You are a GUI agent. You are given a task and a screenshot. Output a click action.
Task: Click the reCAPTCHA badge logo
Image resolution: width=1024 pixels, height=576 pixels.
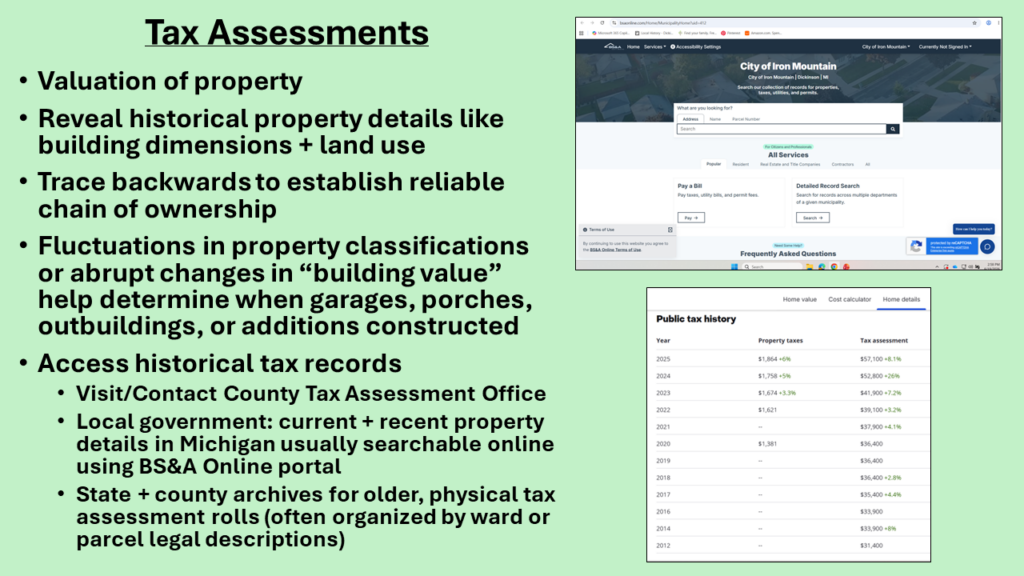pos(916,246)
